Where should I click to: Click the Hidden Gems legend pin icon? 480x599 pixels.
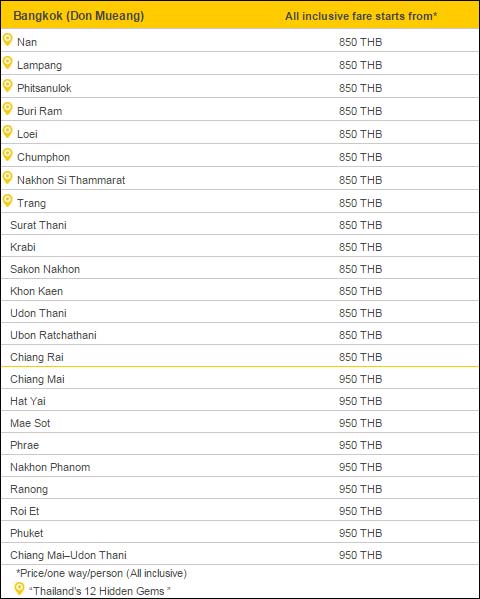[x=19, y=589]
